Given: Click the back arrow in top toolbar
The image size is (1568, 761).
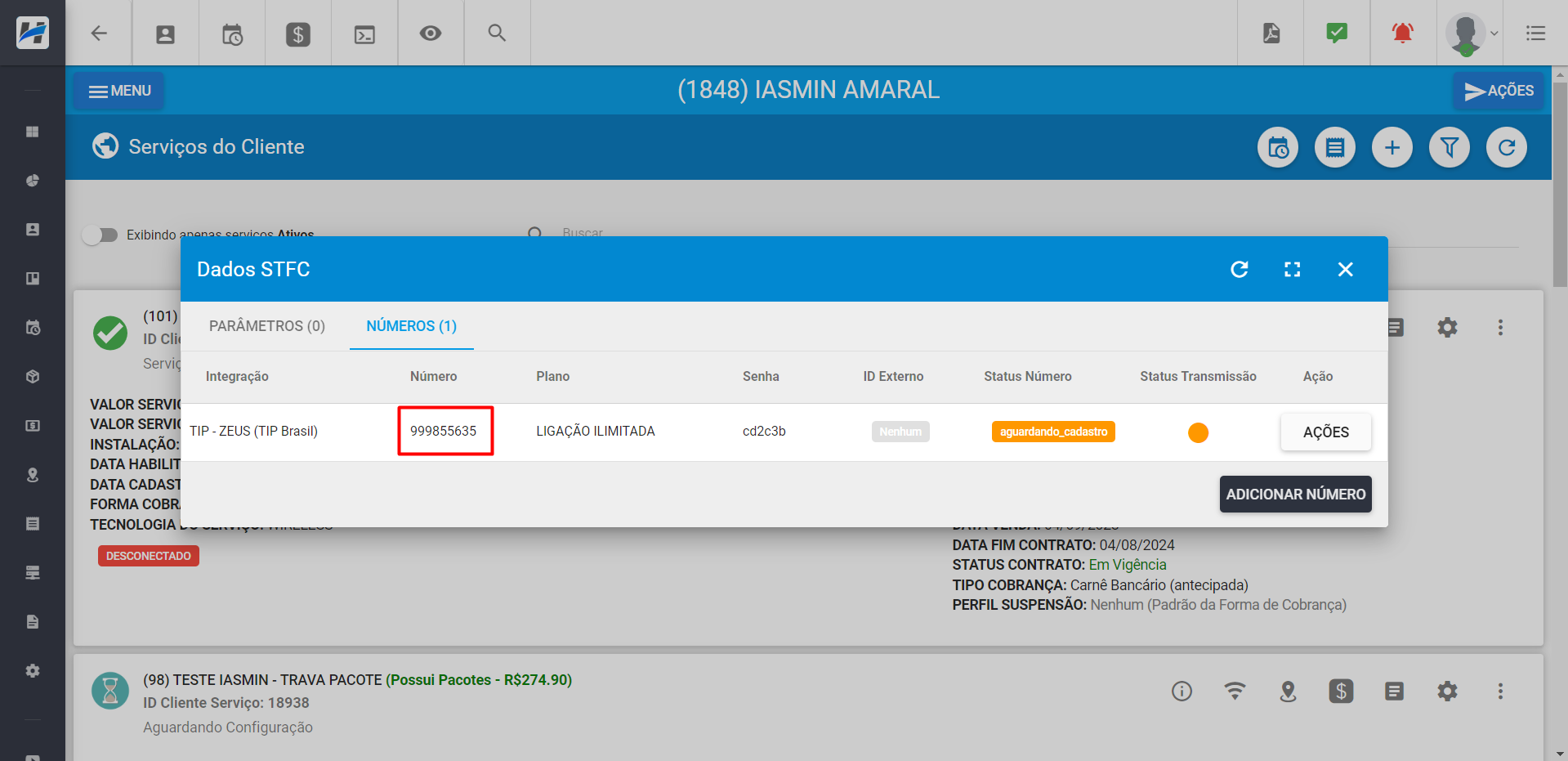Looking at the screenshot, I should point(99,34).
